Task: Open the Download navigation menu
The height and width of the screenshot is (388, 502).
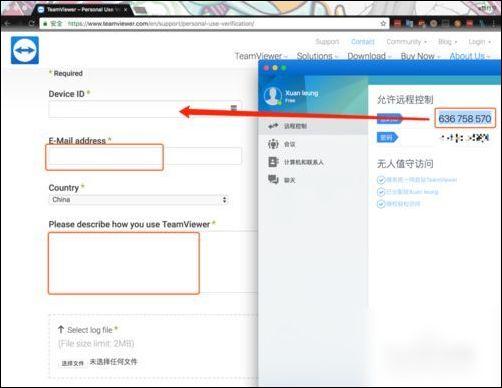Action: (369, 56)
